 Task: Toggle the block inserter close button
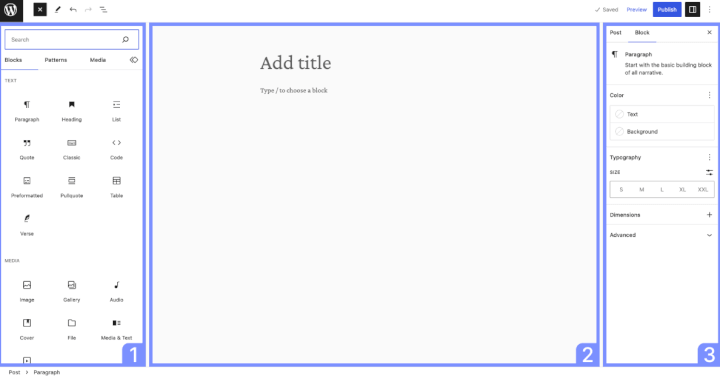pos(40,10)
